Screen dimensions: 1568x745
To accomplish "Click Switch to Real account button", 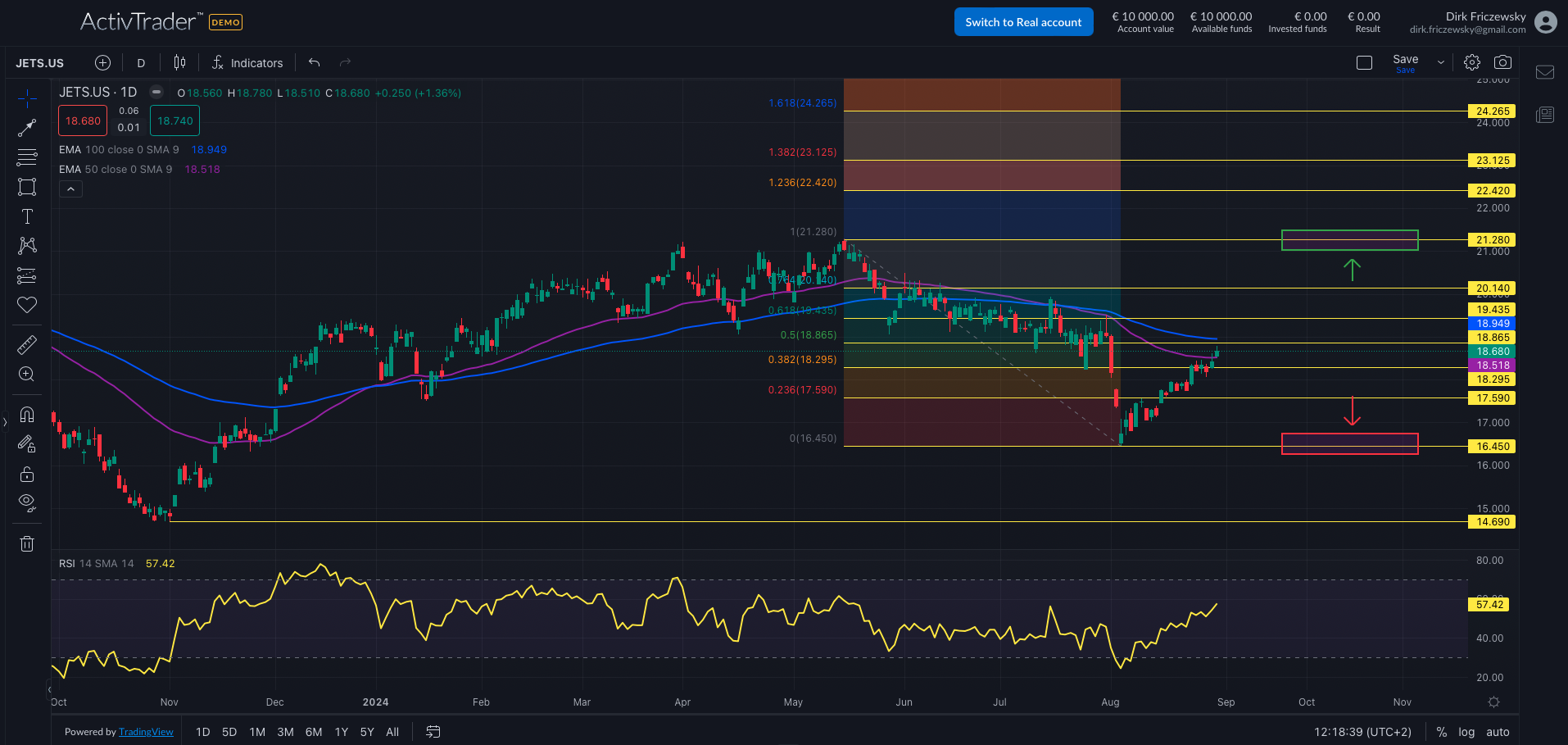I will [x=1023, y=22].
